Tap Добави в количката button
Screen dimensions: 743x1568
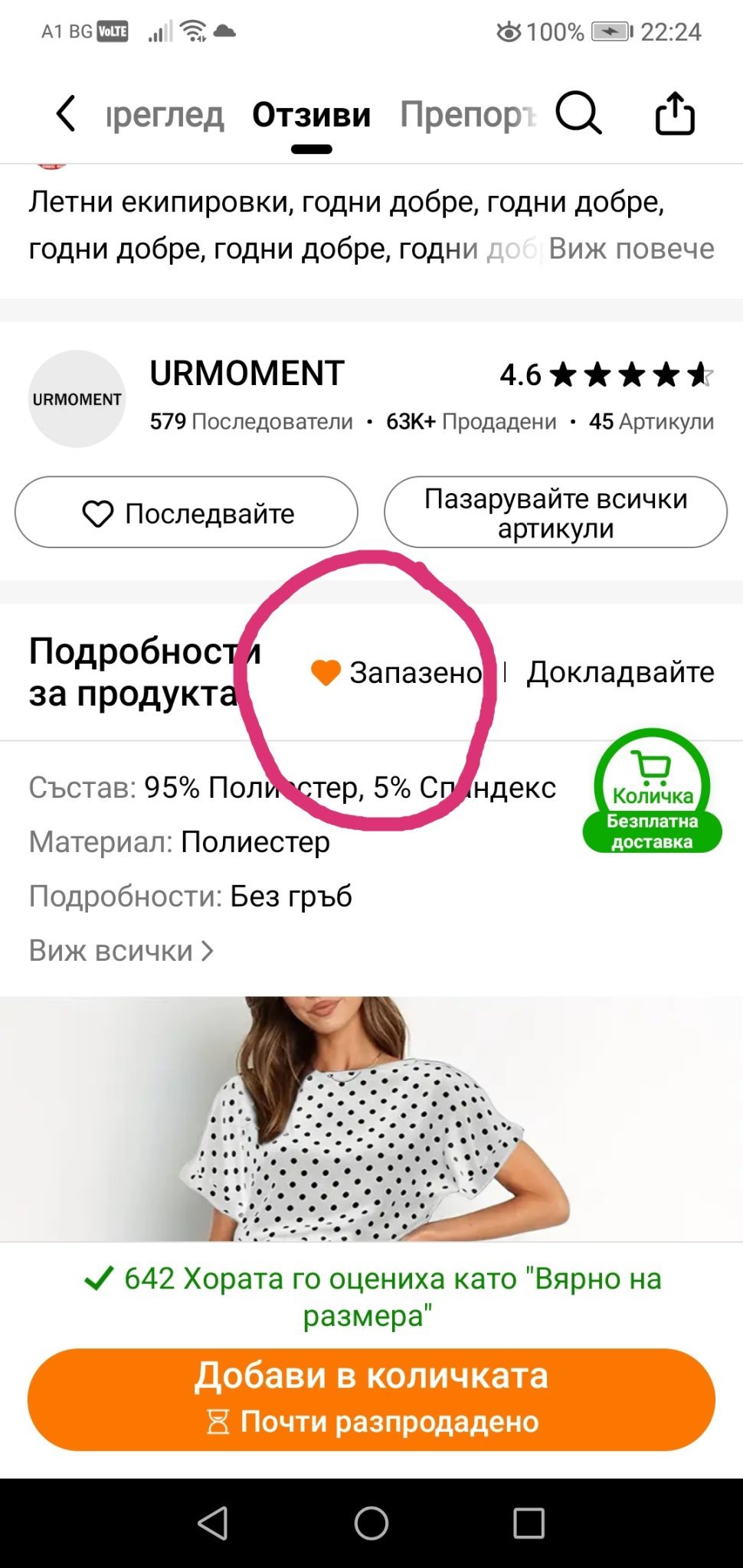(x=371, y=1399)
